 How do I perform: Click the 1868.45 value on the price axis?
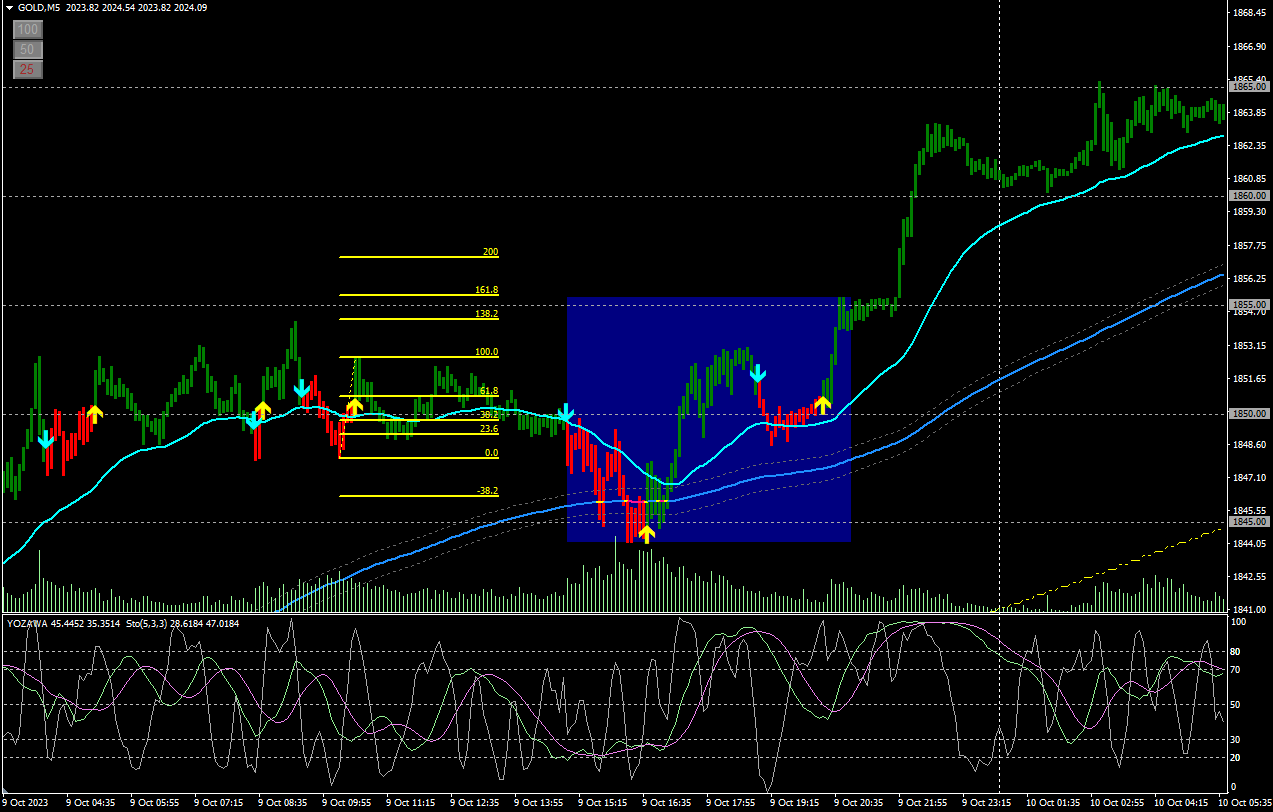click(x=1251, y=13)
